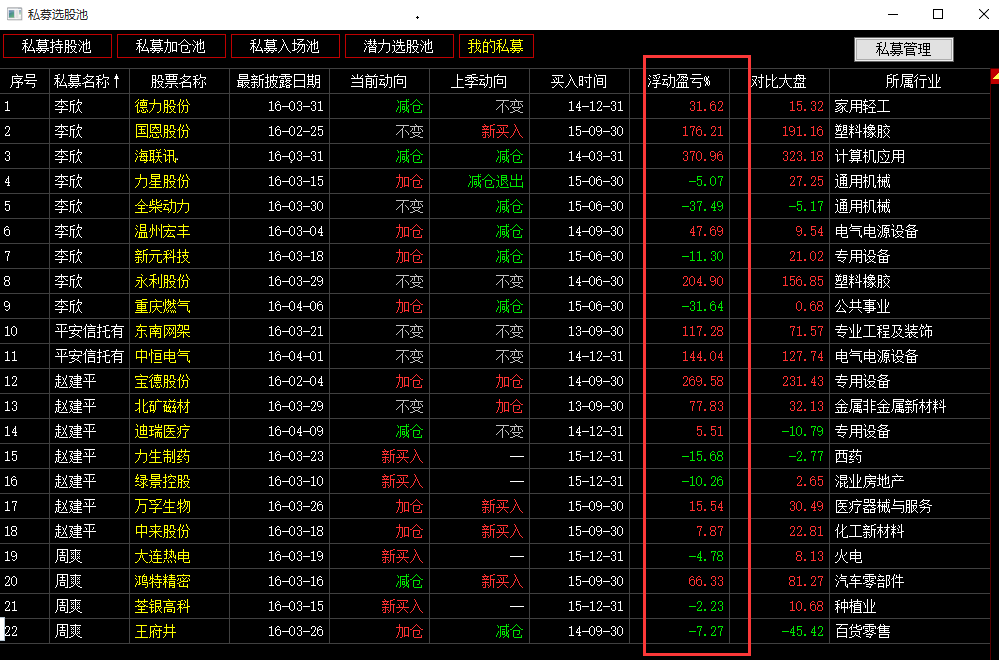Sort table by 最新披露日期 header
999x660 pixels.
tap(279, 81)
